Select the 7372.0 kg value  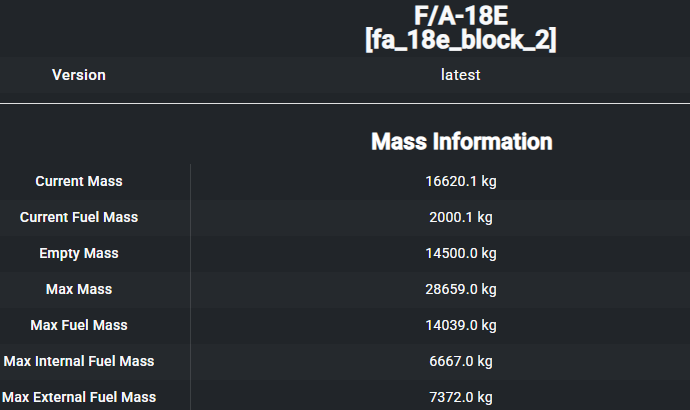coord(461,397)
